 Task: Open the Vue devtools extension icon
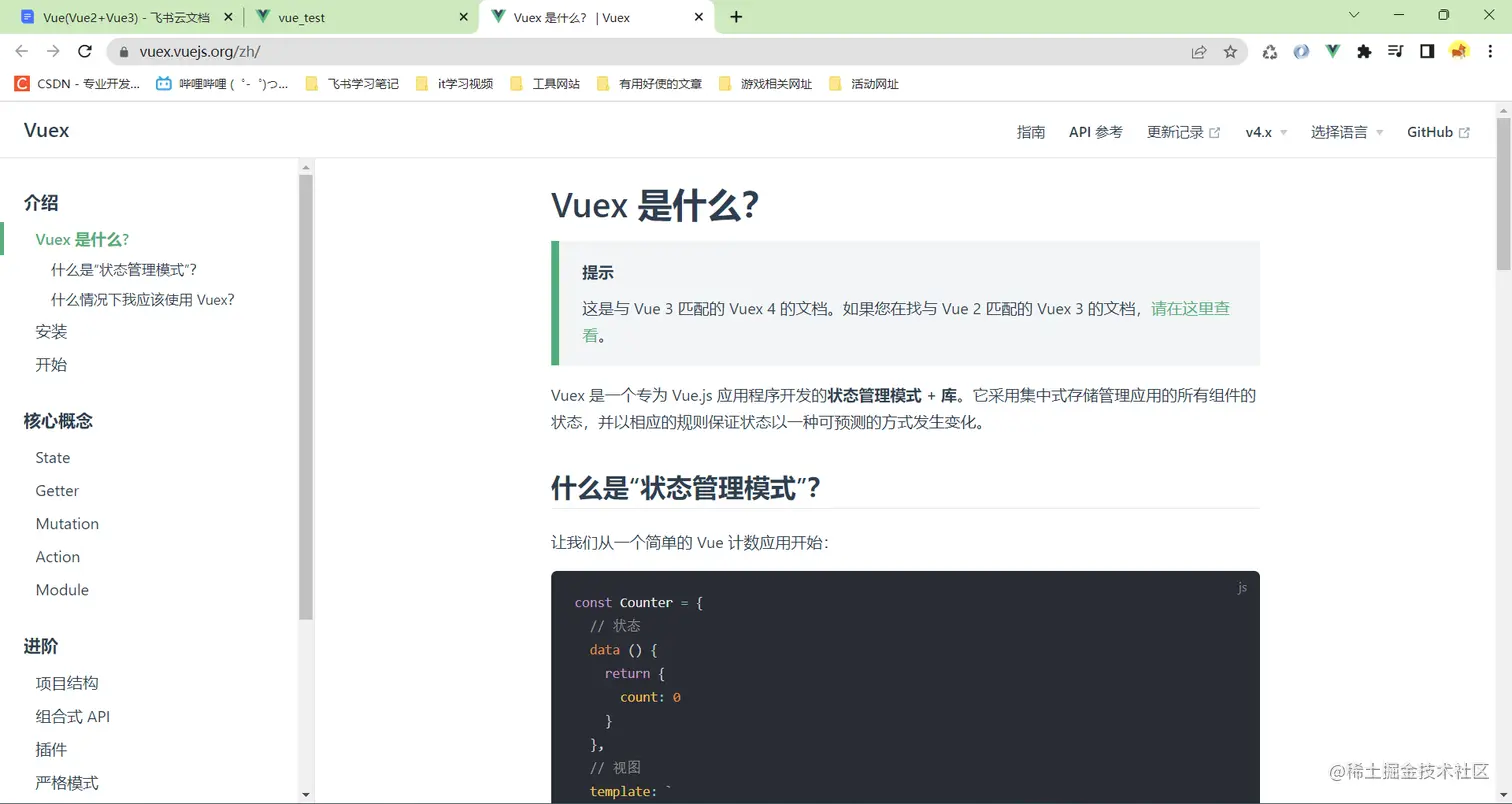click(x=1332, y=52)
